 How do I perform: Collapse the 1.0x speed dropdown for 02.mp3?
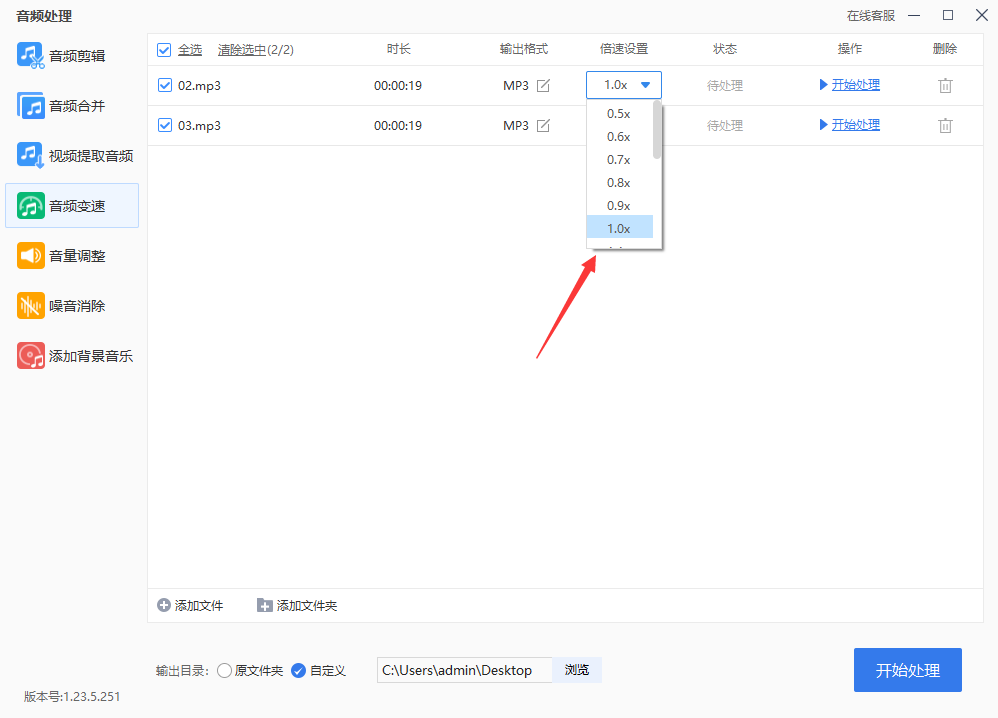coord(624,85)
